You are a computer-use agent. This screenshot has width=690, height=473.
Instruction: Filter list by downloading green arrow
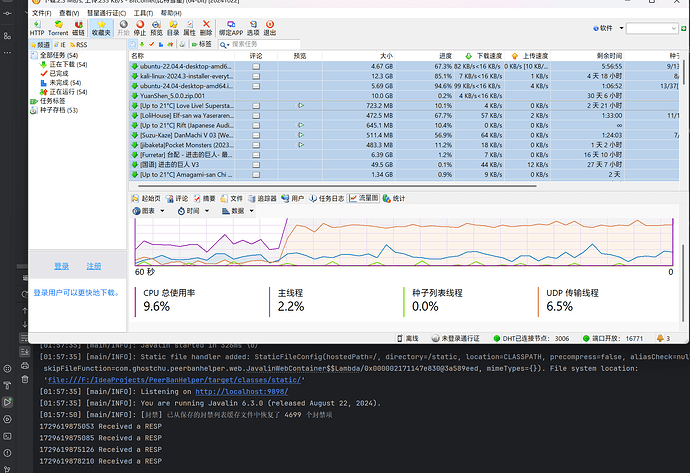pos(142,44)
